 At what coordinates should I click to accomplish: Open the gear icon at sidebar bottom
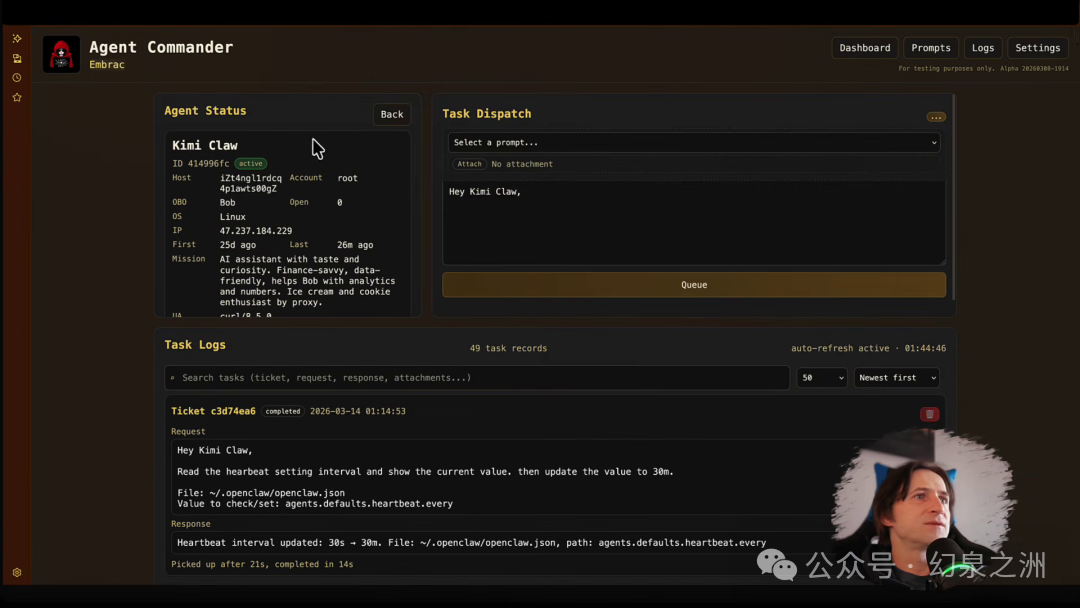click(x=17, y=572)
